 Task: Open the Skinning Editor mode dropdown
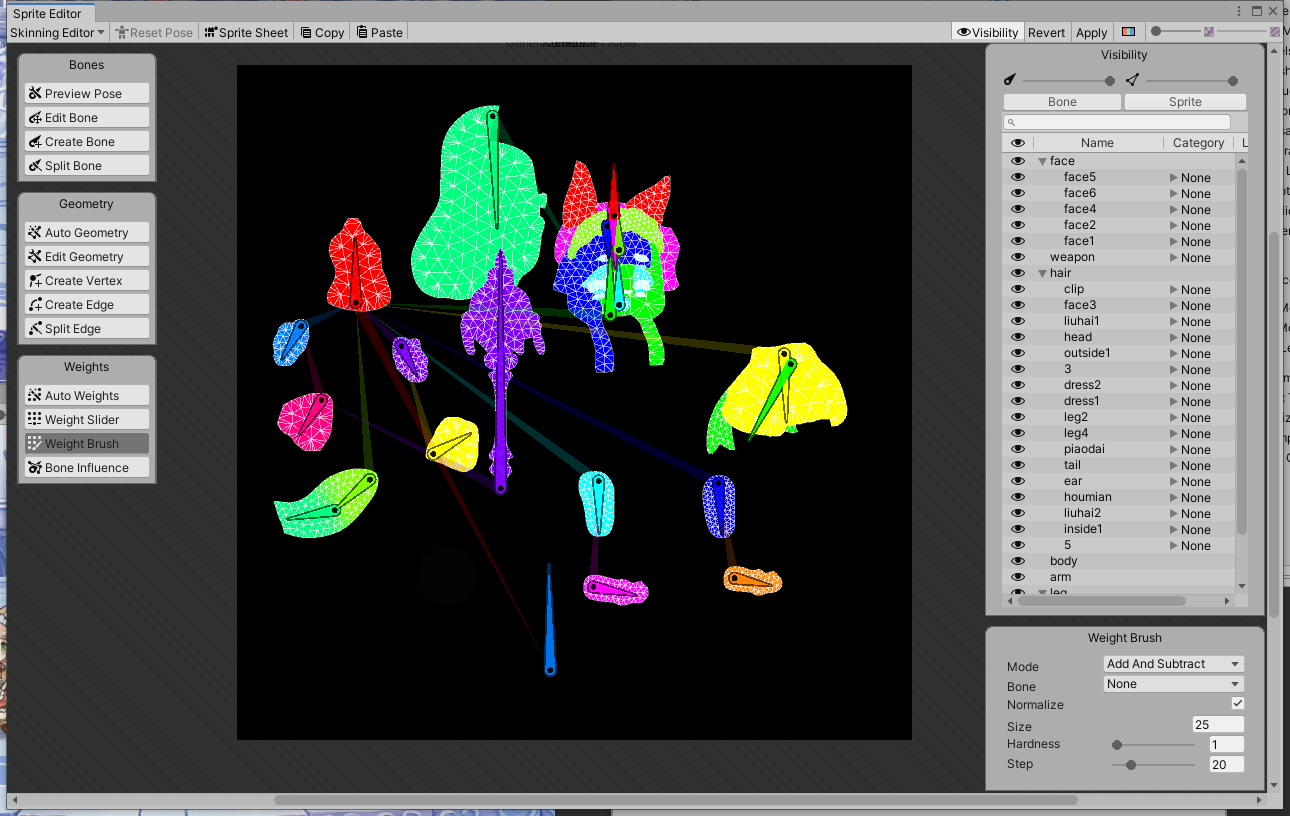(57, 32)
